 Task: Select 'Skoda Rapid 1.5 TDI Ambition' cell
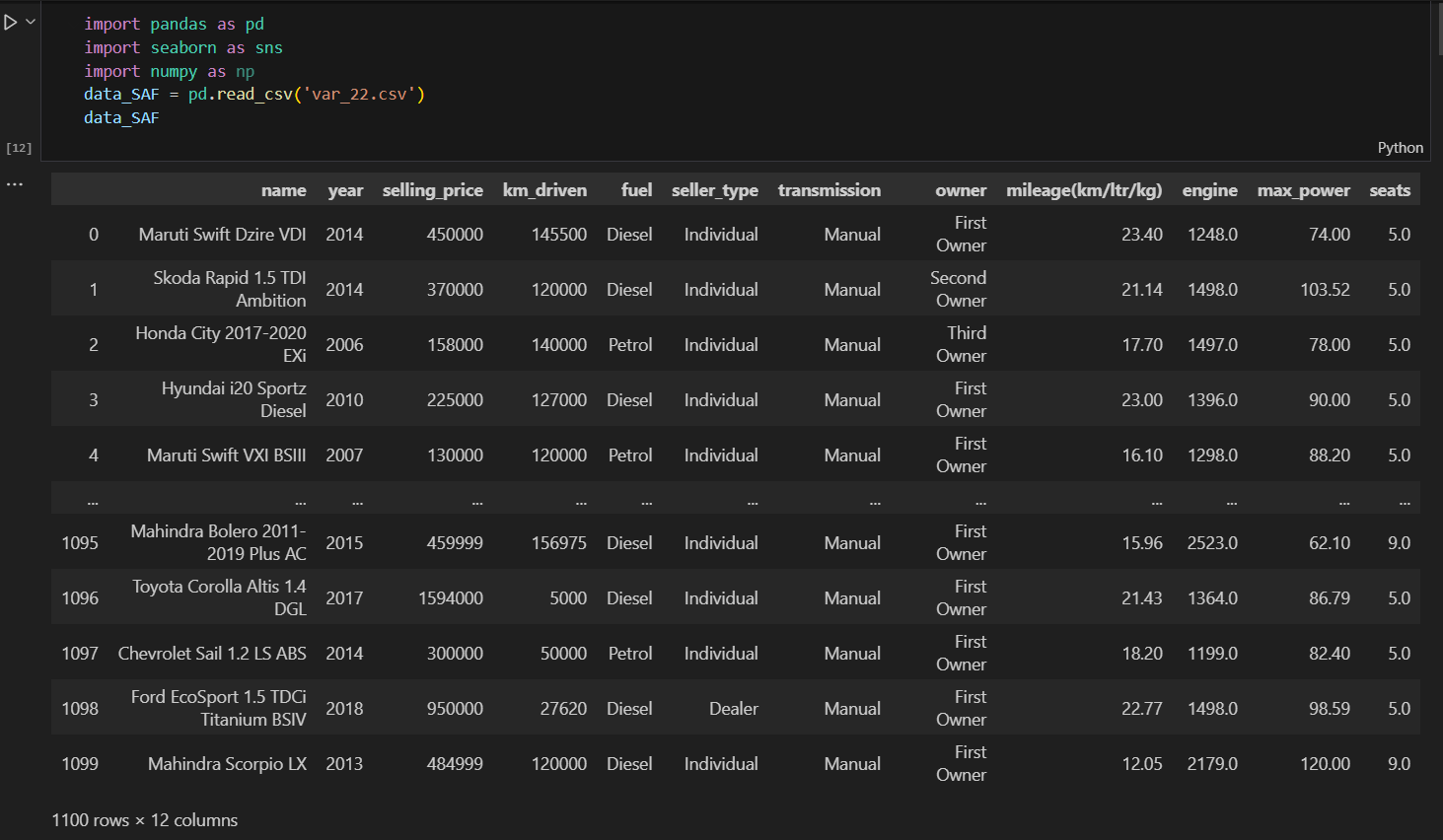point(229,289)
